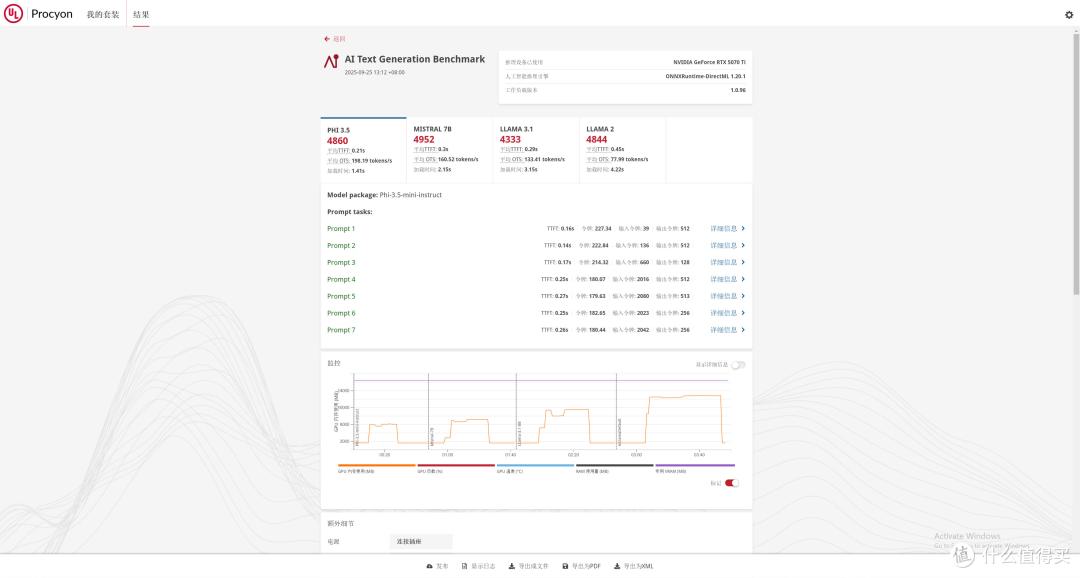Click the 连接插座 power source field
The height and width of the screenshot is (578, 1080).
[x=422, y=541]
